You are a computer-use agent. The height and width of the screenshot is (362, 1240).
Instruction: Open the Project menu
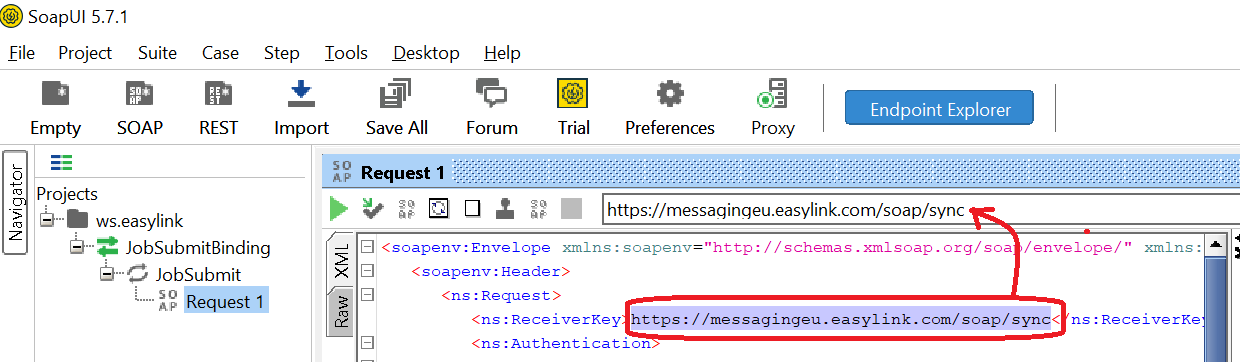[x=85, y=53]
